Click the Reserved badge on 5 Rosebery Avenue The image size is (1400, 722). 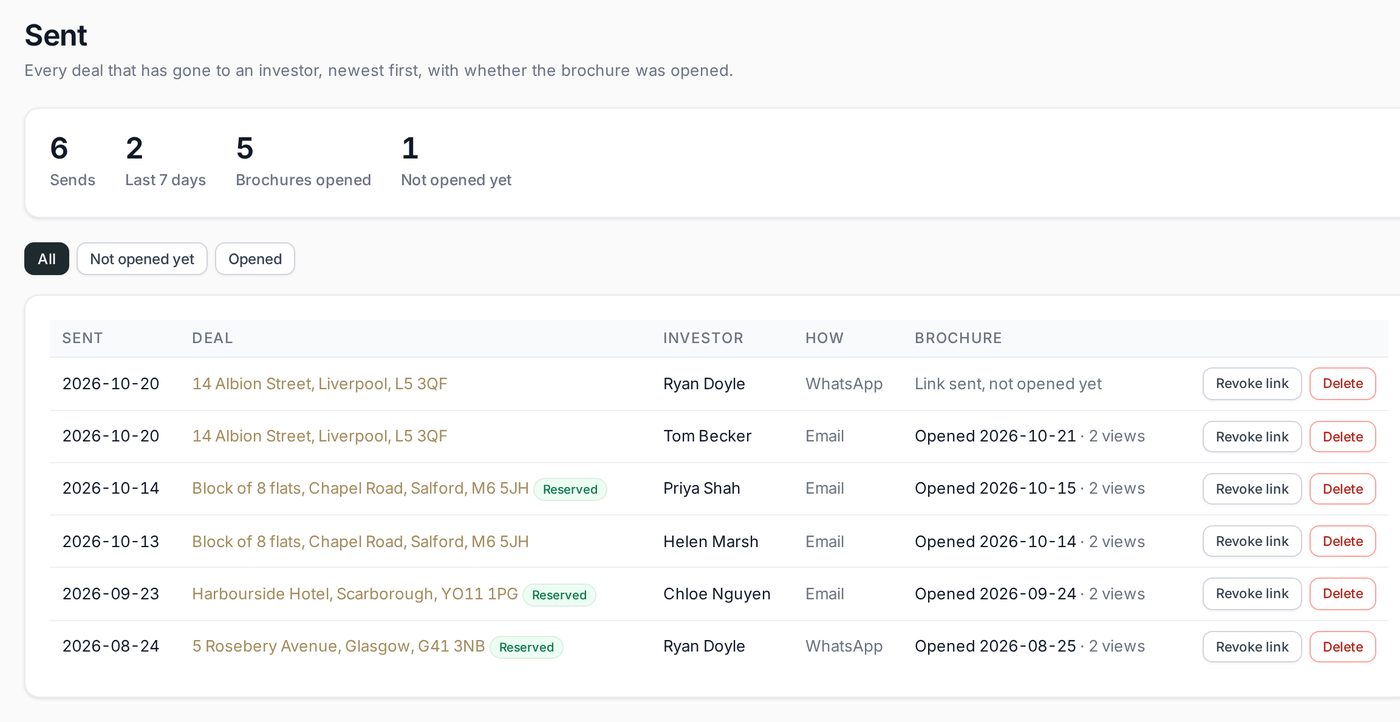coord(526,647)
